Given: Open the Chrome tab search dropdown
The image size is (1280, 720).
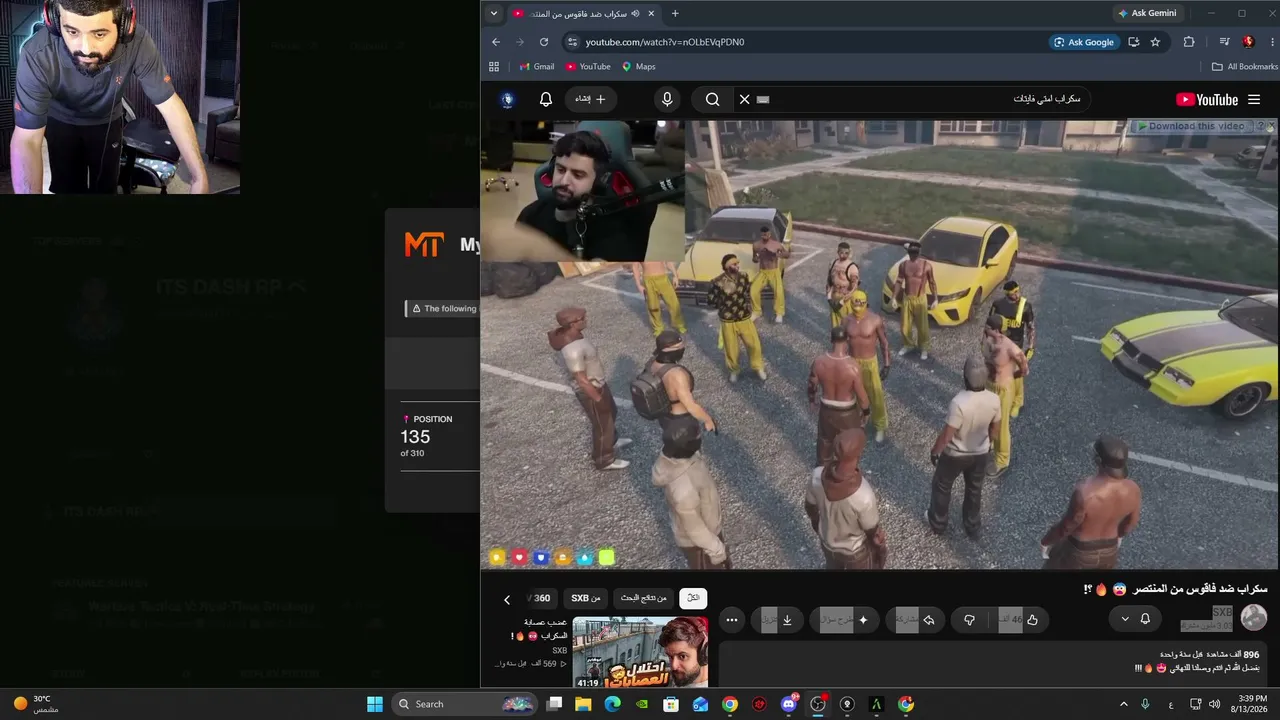Looking at the screenshot, I should click(x=493, y=14).
